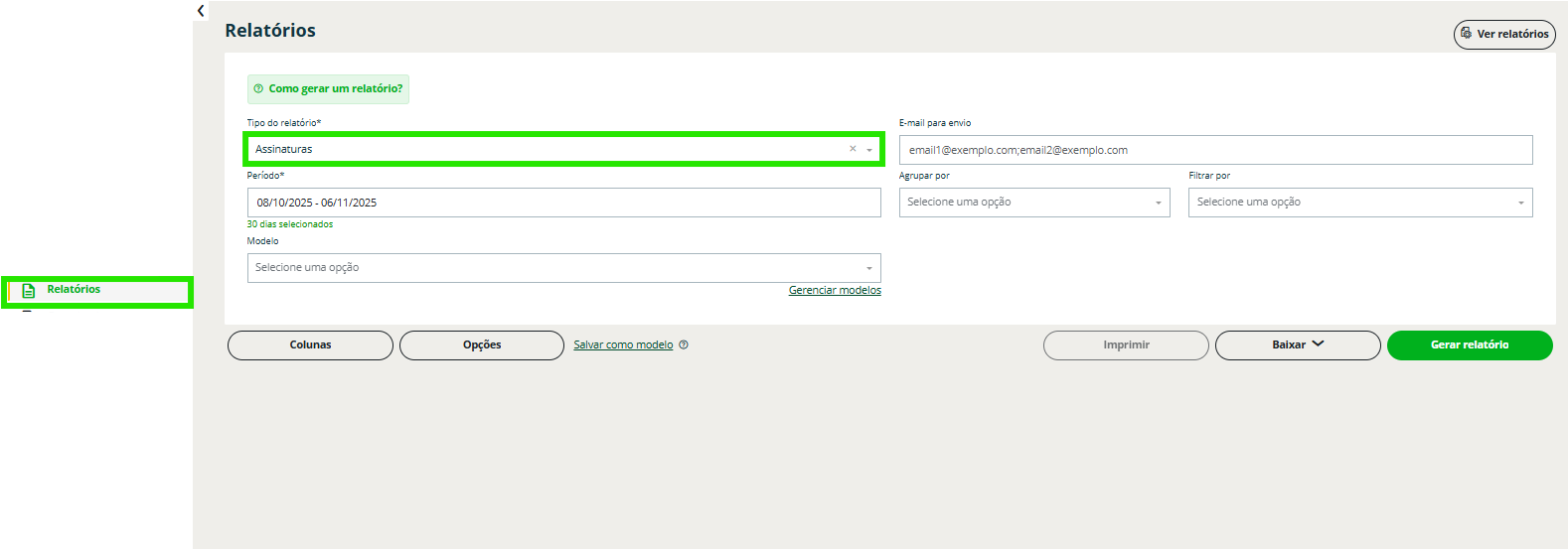Click the help icon beside Salvar como modelo
1568x549 pixels.
(684, 345)
